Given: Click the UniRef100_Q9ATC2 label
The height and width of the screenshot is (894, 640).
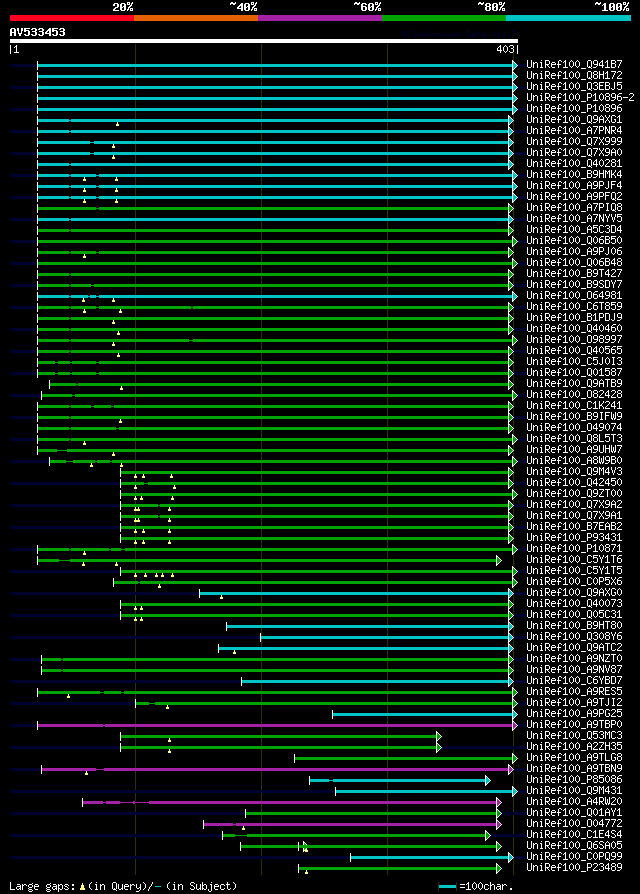Looking at the screenshot, I should click(574, 648).
